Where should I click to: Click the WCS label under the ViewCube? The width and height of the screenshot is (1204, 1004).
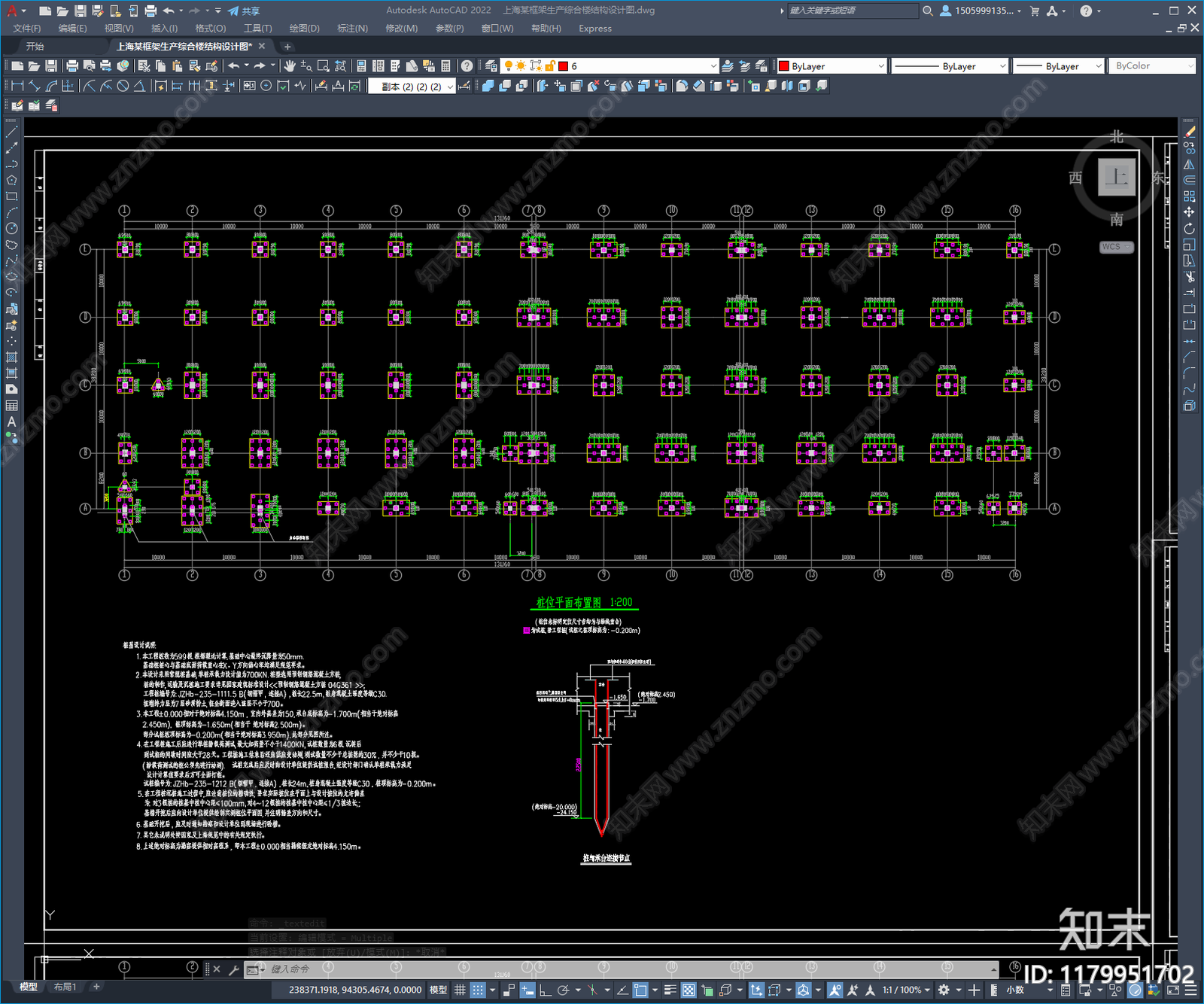1115,247
